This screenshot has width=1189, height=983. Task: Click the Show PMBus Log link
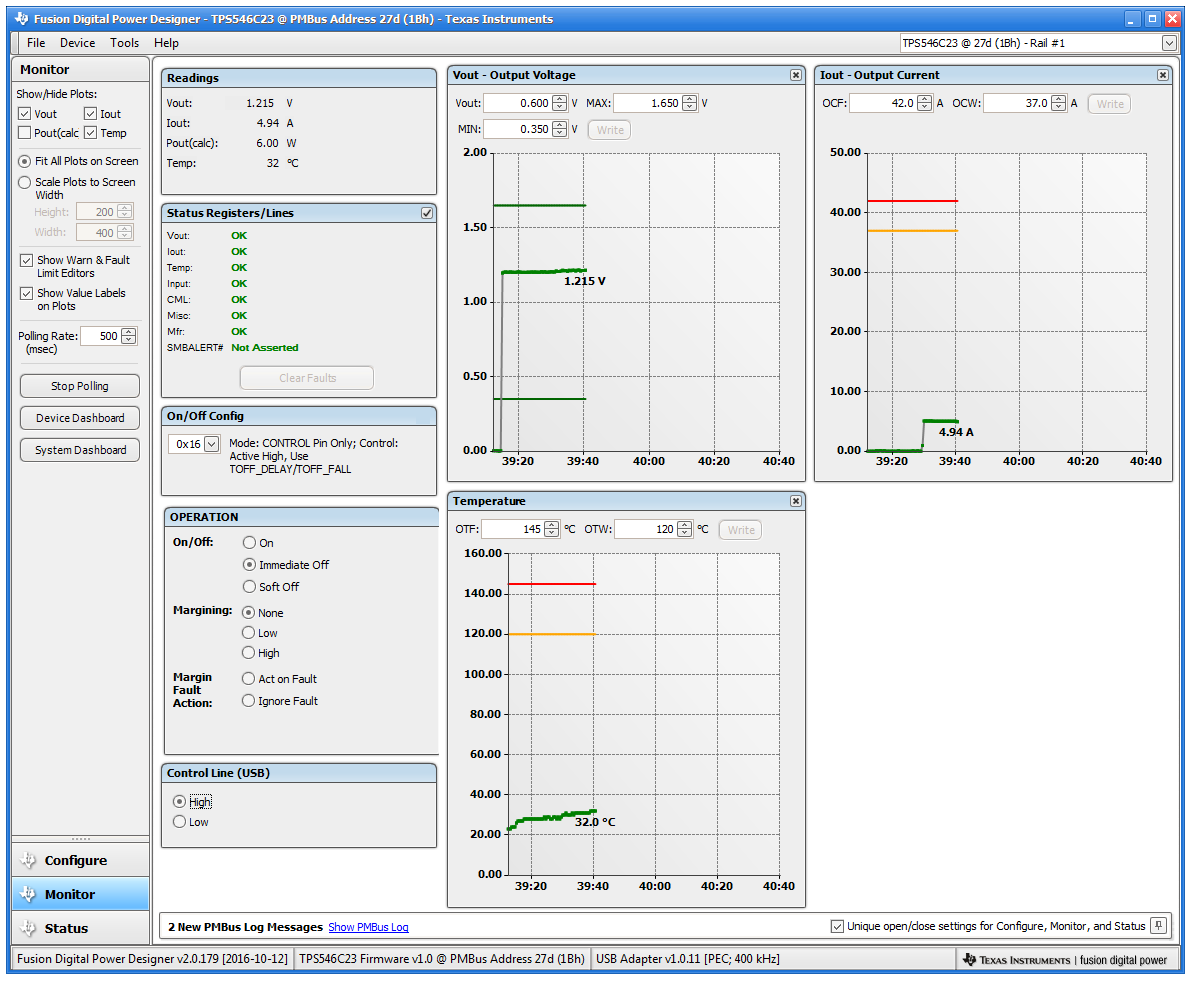pos(368,927)
